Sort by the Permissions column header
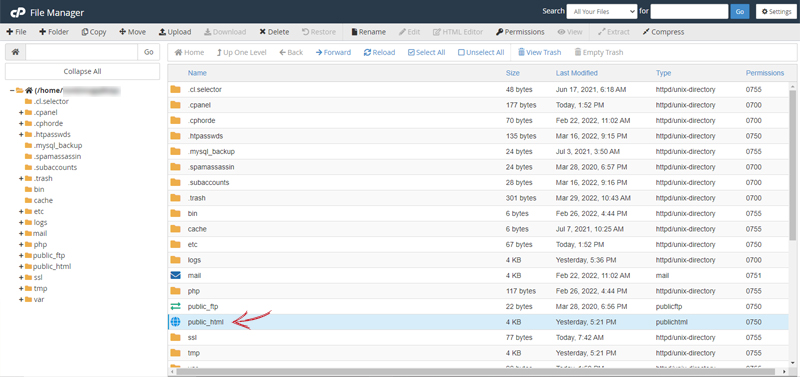The width and height of the screenshot is (800, 377). pos(765,73)
